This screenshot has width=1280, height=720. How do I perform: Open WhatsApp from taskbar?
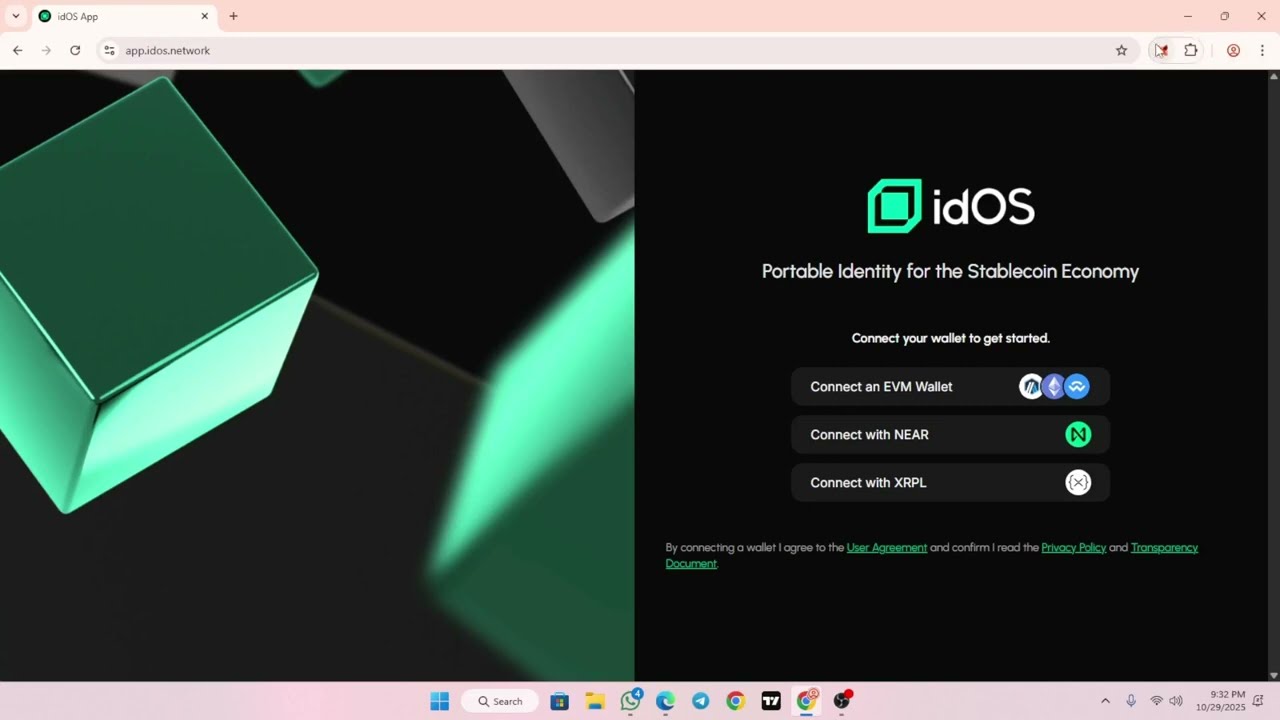[630, 701]
